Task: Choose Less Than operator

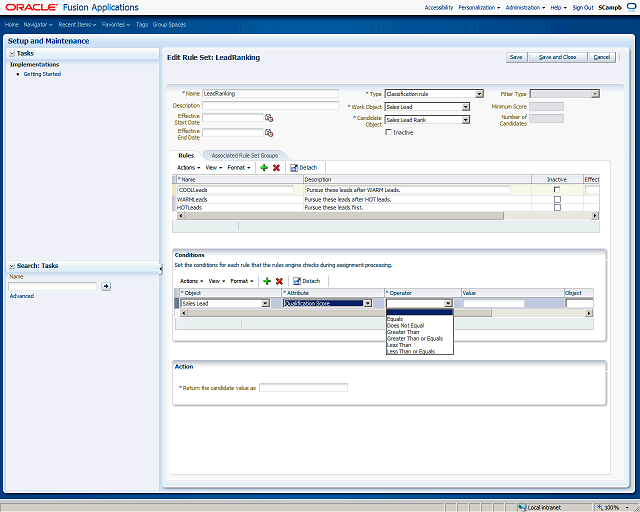Action: coord(399,345)
